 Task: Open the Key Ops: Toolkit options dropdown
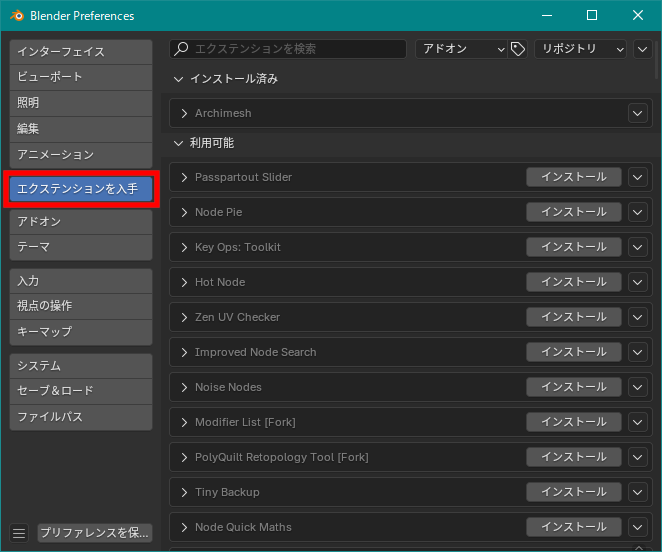coord(638,247)
